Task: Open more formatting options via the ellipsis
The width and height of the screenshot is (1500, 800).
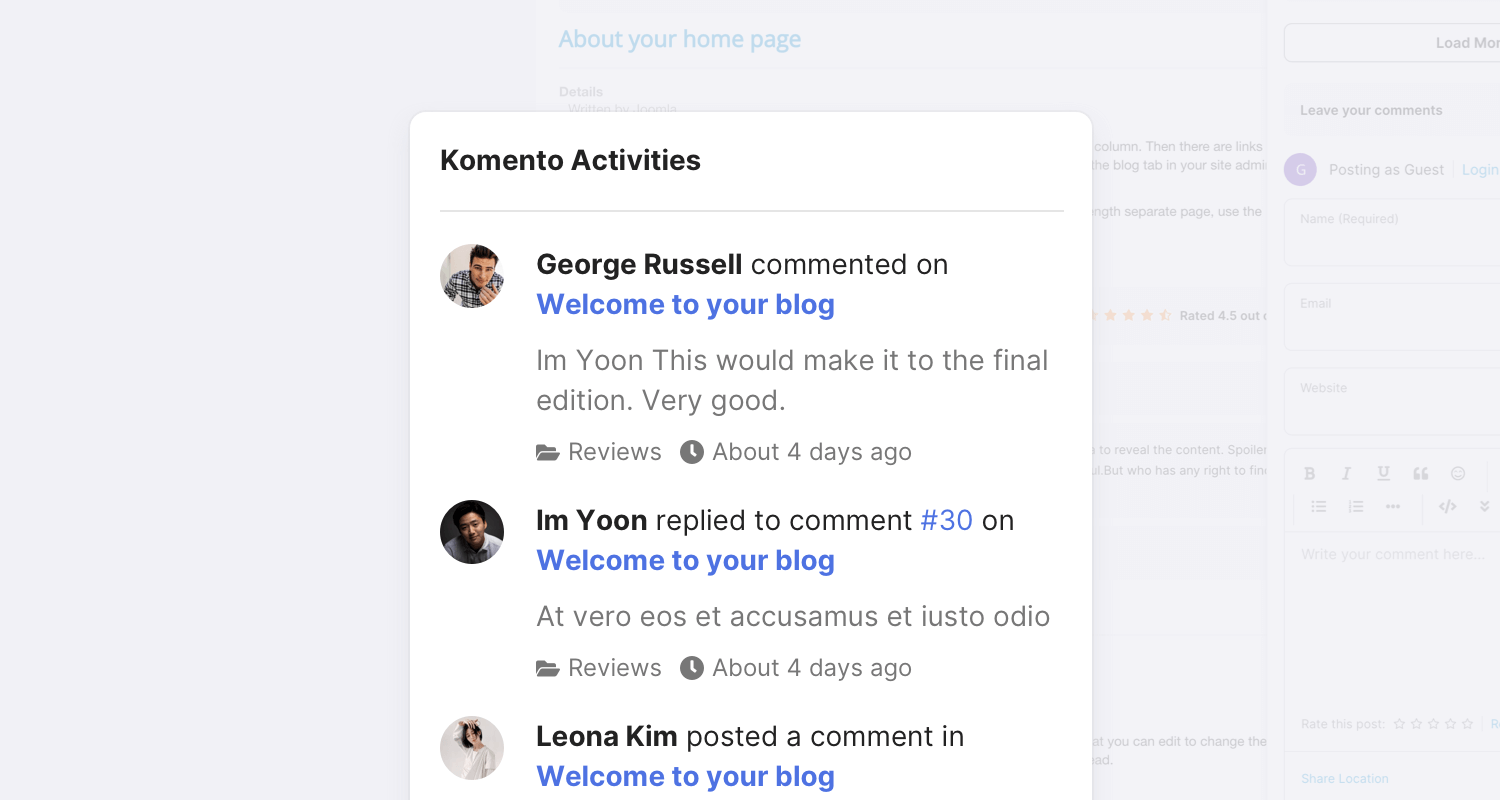Action: 1393,506
